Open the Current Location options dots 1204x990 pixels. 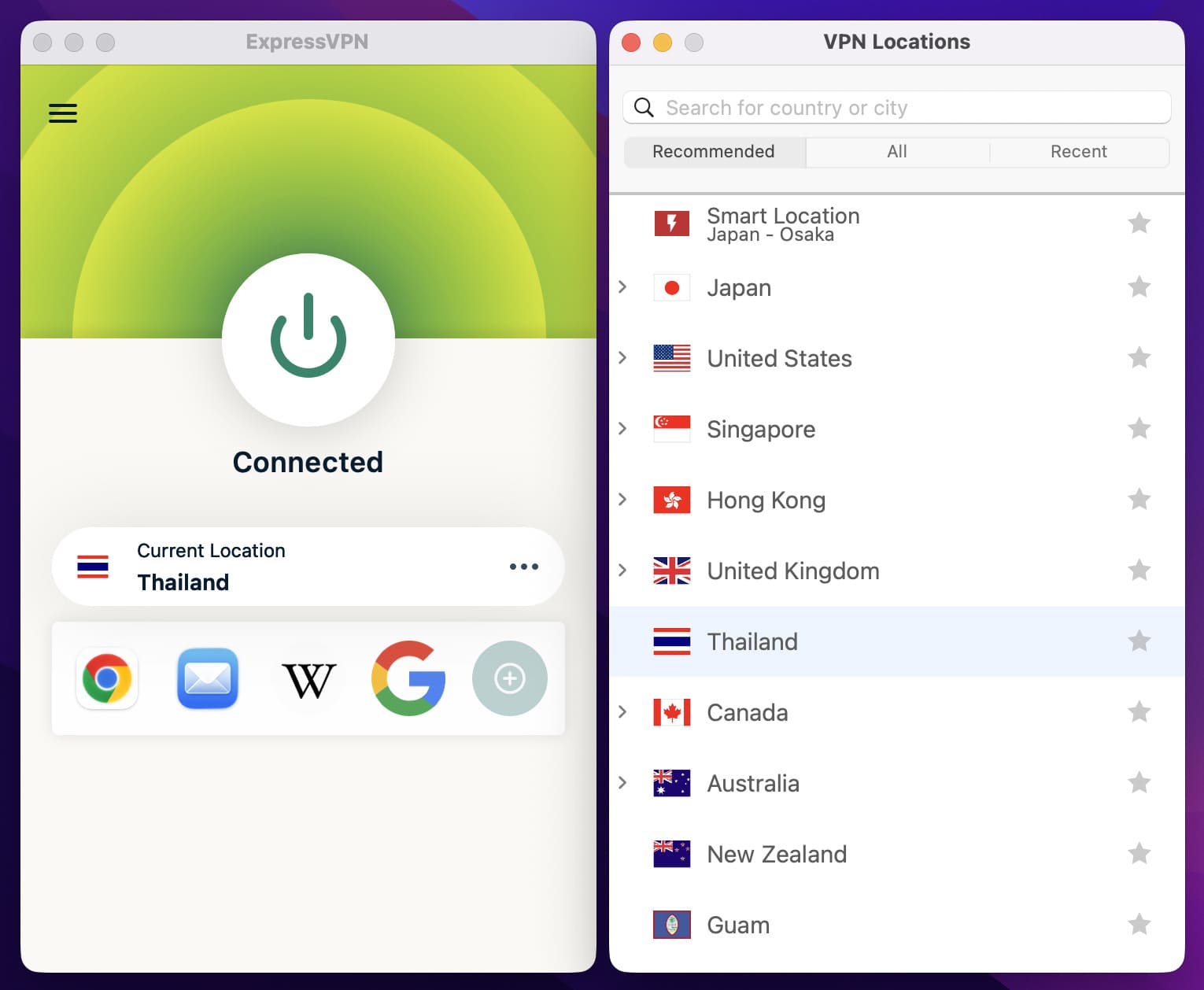click(x=524, y=567)
